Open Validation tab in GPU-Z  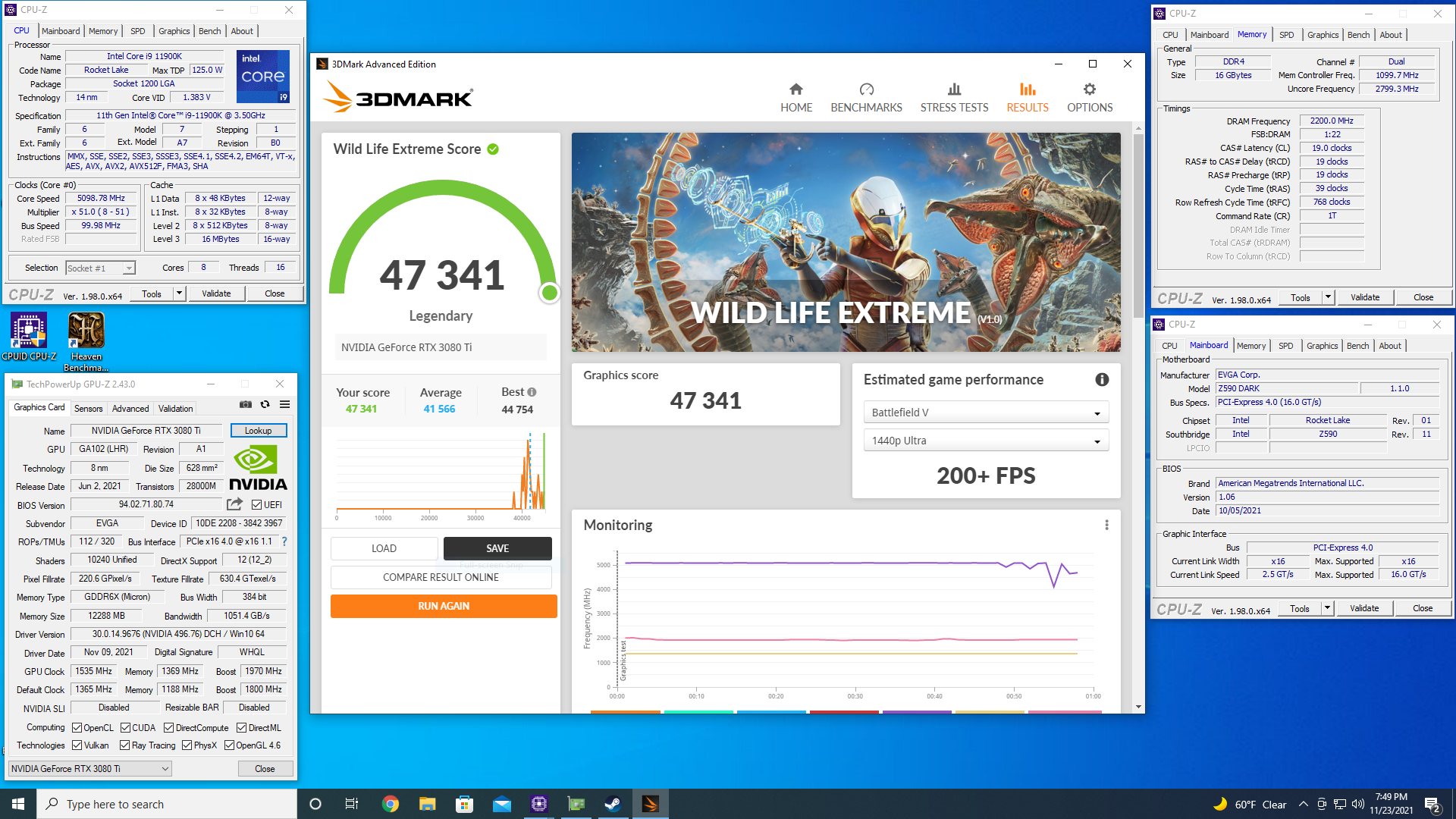175,408
